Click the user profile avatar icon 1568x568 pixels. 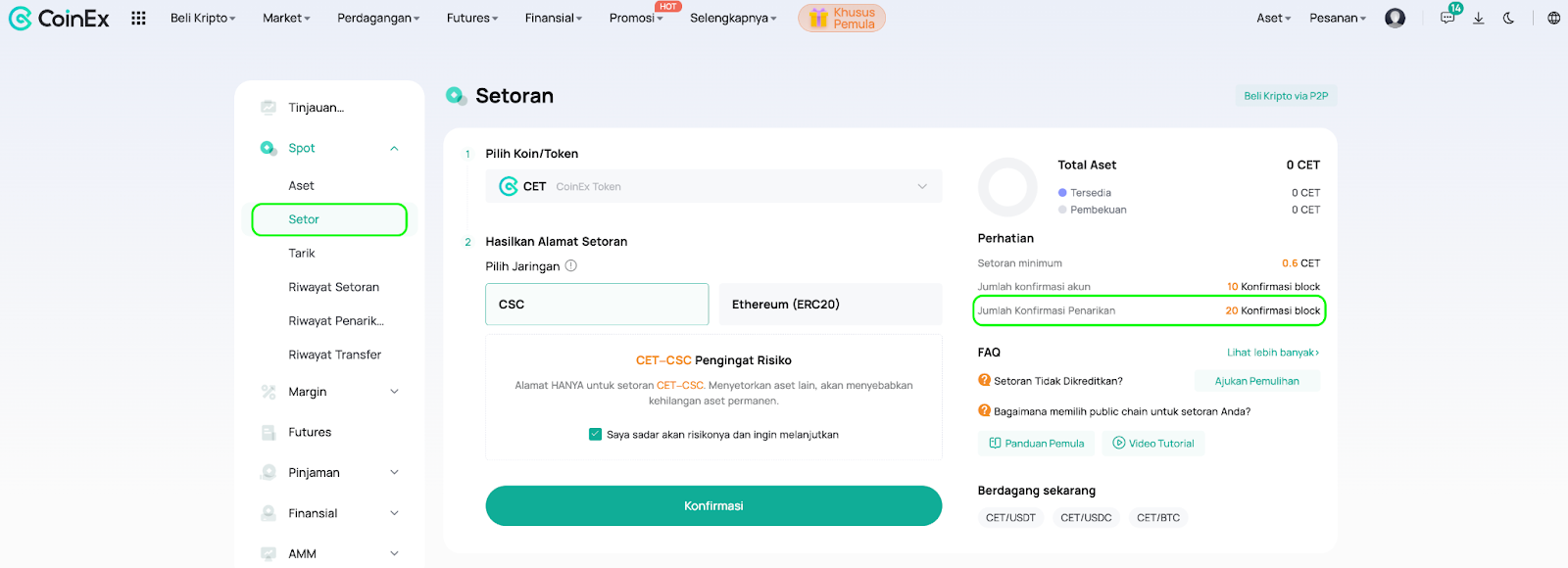tap(1396, 18)
